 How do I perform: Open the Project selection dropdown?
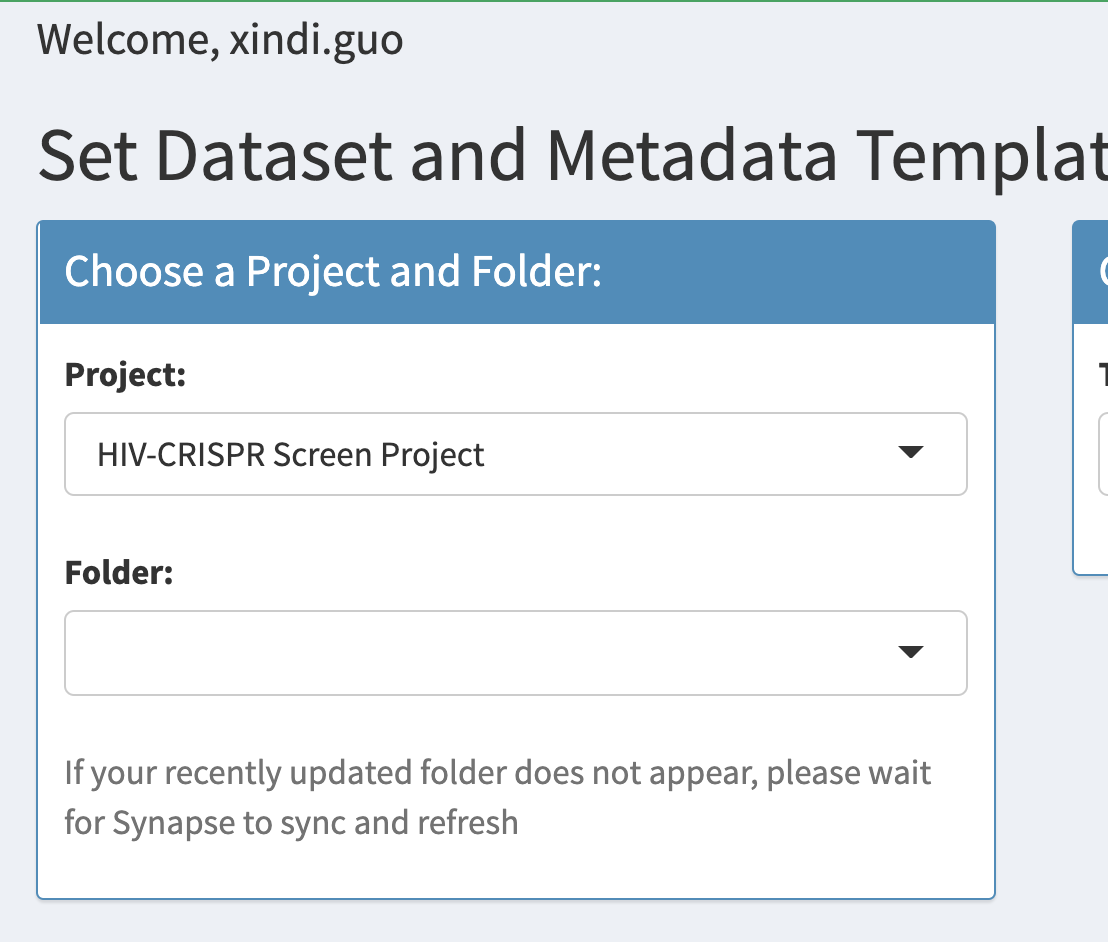pos(516,454)
